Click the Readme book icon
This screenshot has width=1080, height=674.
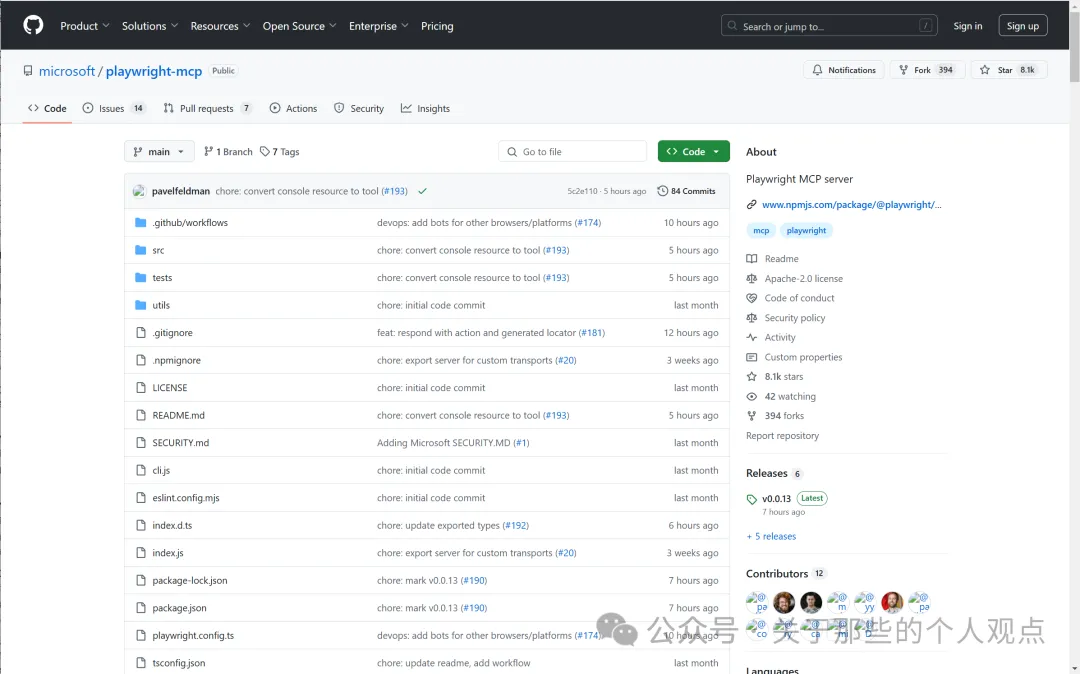[x=751, y=259]
